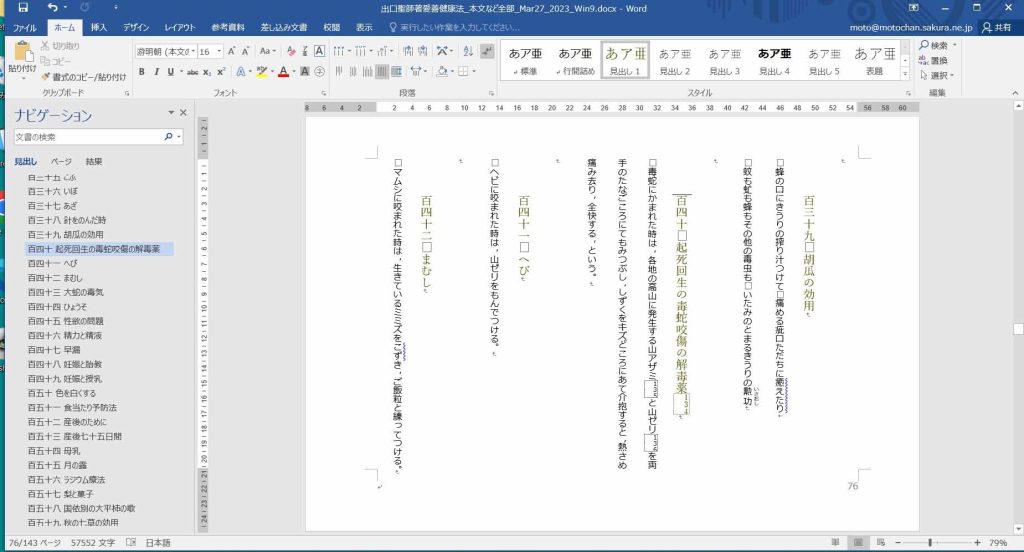
Task: Open the font color dropdown arrow
Action: 294,71
